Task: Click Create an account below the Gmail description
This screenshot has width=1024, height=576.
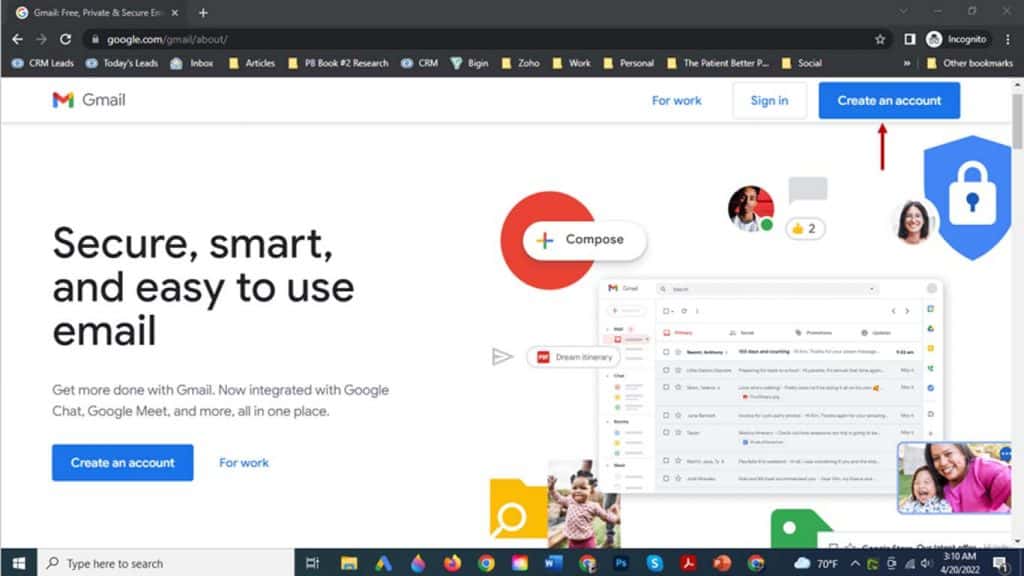Action: (x=123, y=462)
